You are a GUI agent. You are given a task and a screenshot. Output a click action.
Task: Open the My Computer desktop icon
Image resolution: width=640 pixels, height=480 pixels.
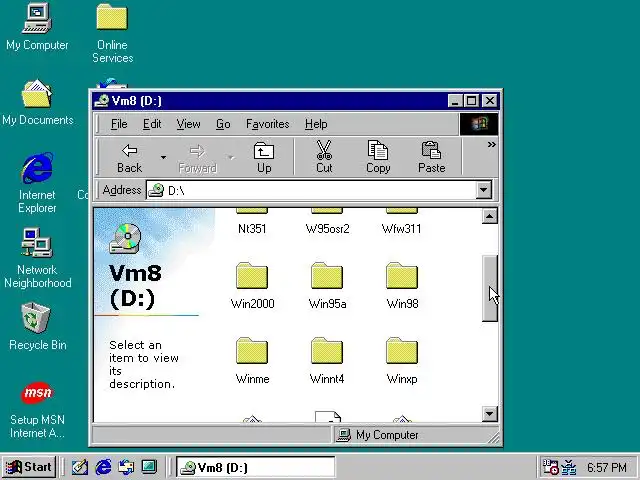37,27
